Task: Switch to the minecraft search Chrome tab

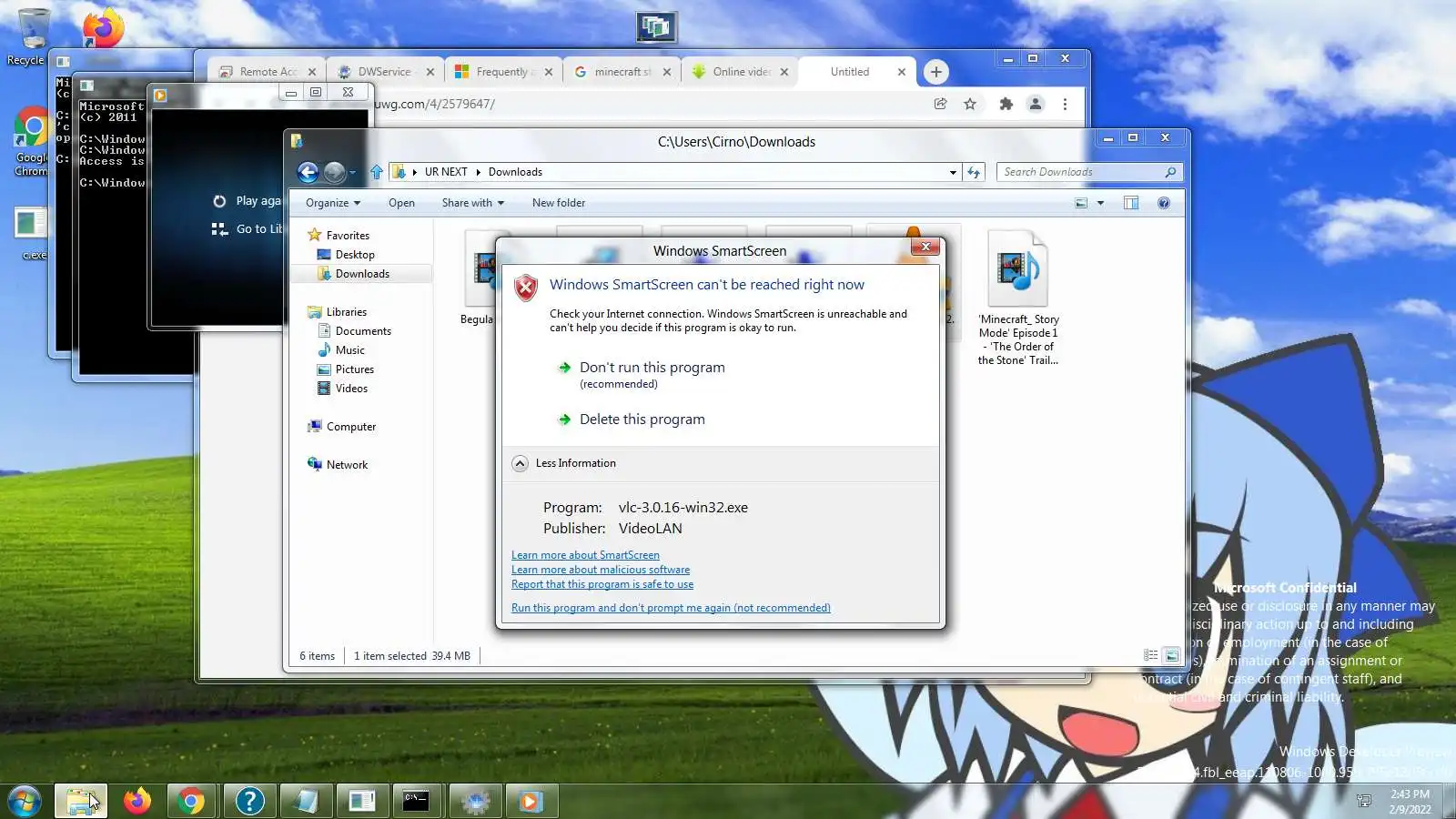Action: click(622, 72)
